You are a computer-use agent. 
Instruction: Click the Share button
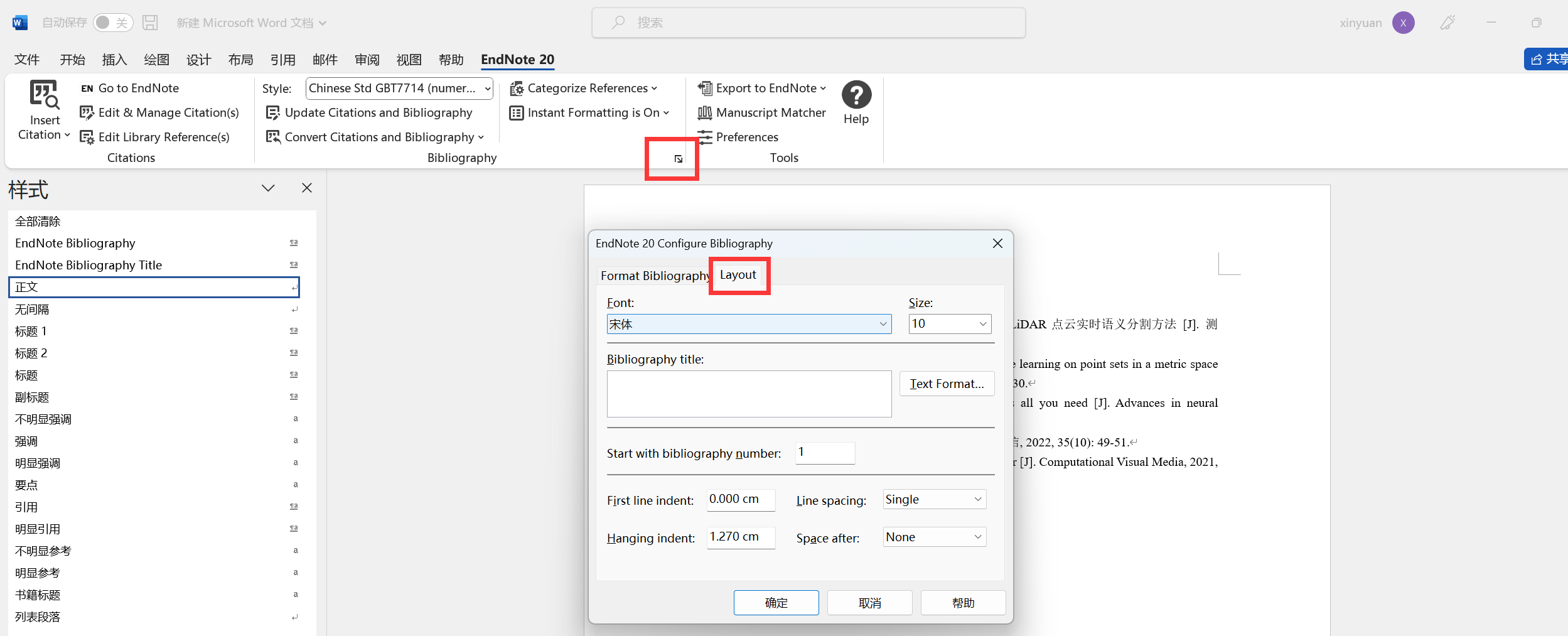coord(1547,59)
